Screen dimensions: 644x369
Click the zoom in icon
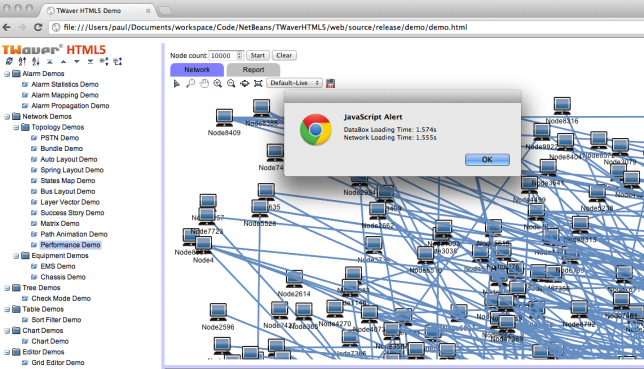pos(218,83)
